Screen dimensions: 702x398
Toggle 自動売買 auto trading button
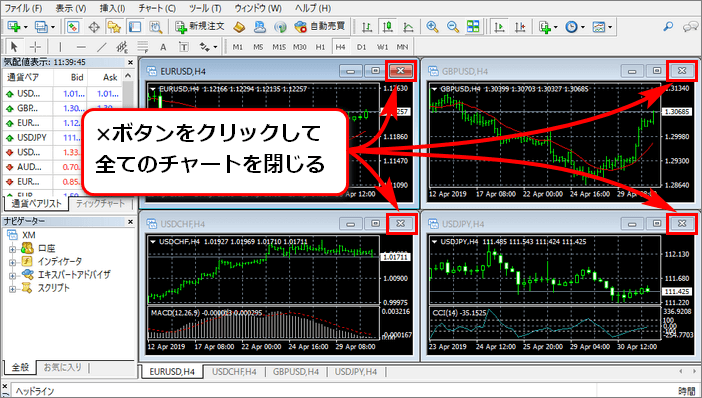click(320, 27)
